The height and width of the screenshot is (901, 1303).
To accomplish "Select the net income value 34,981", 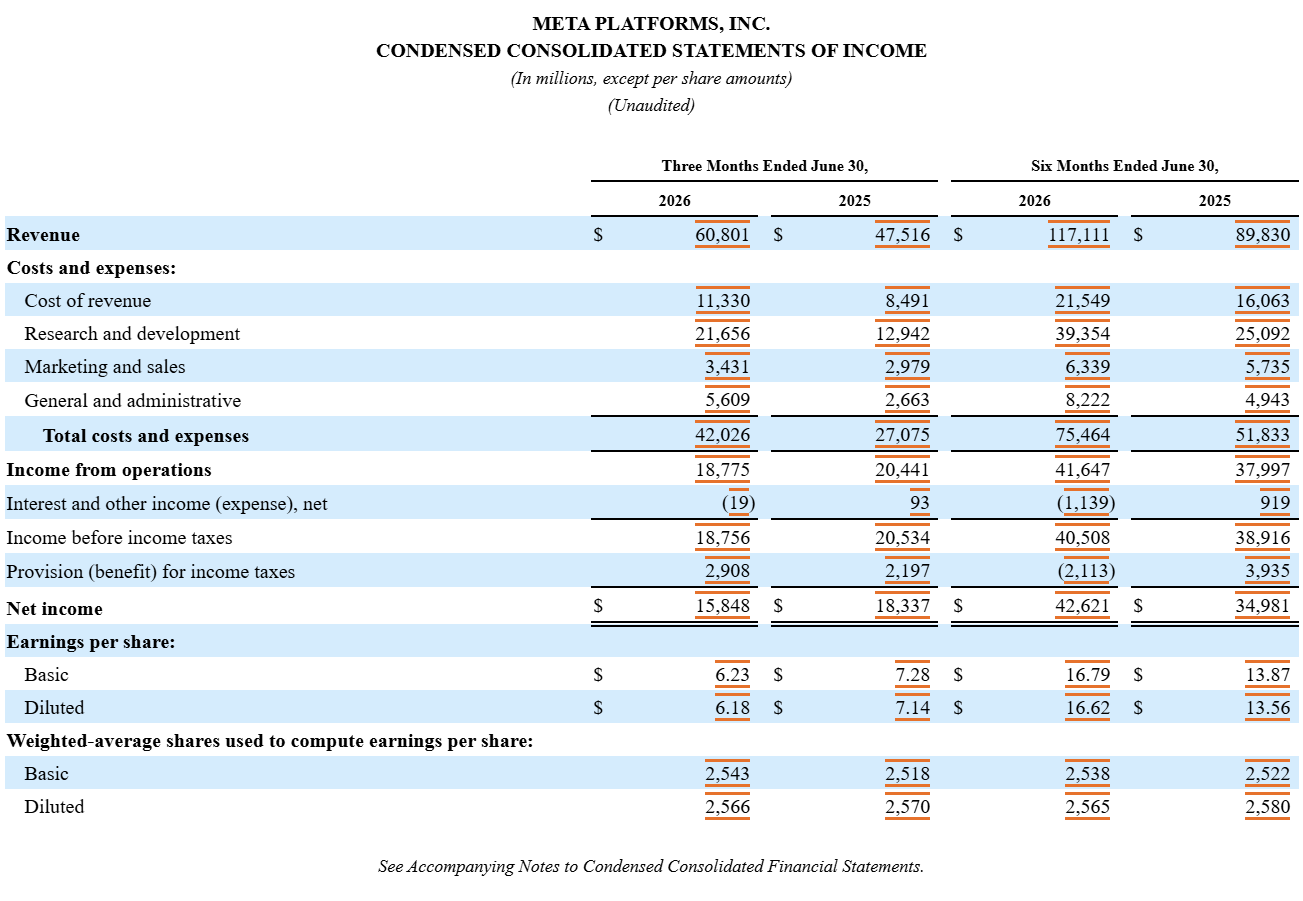I will tap(1262, 606).
